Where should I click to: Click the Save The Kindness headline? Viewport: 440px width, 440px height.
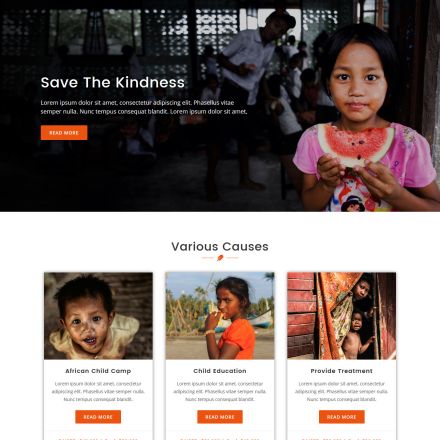pyautogui.click(x=113, y=82)
